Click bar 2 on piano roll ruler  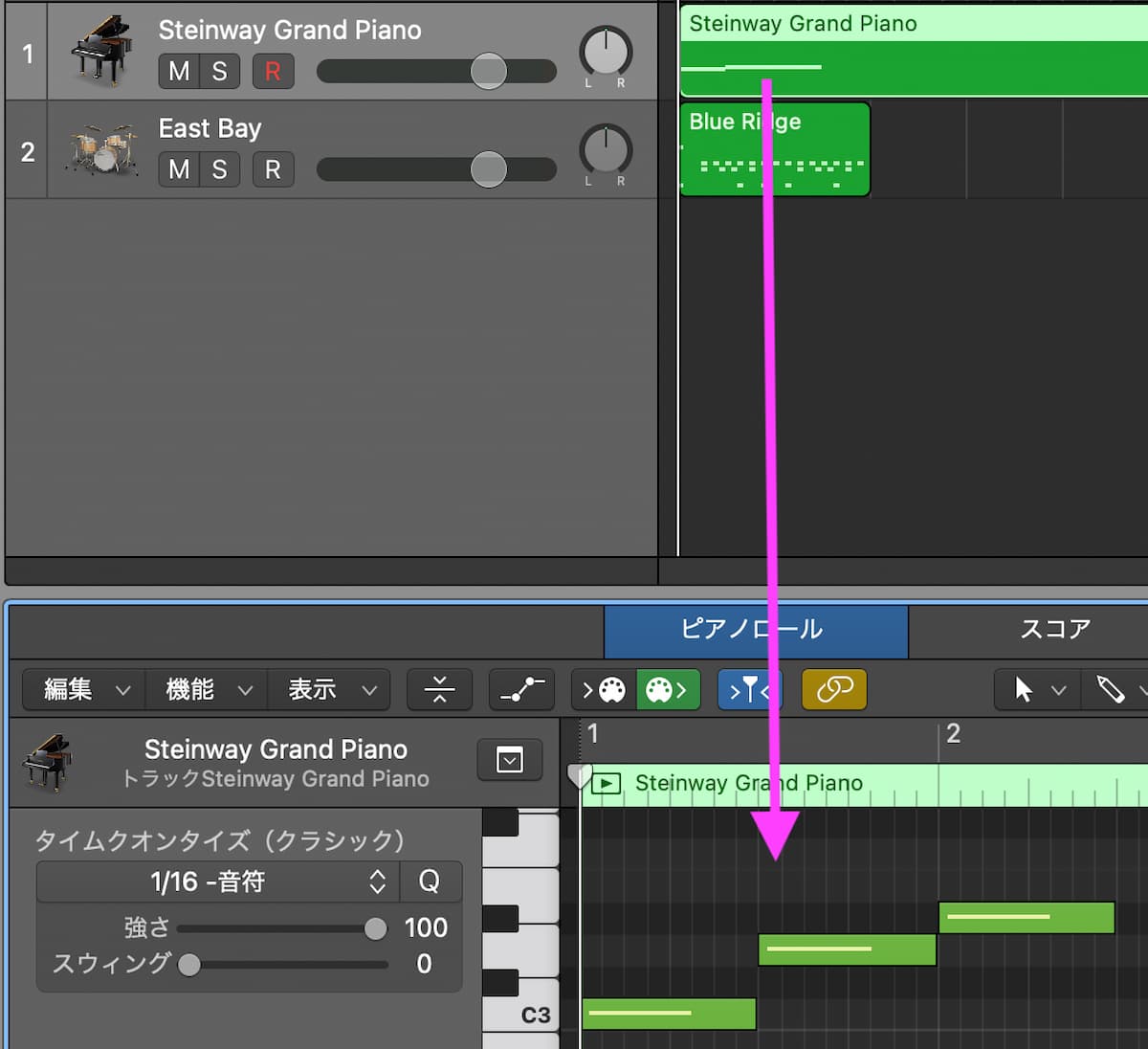point(953,734)
